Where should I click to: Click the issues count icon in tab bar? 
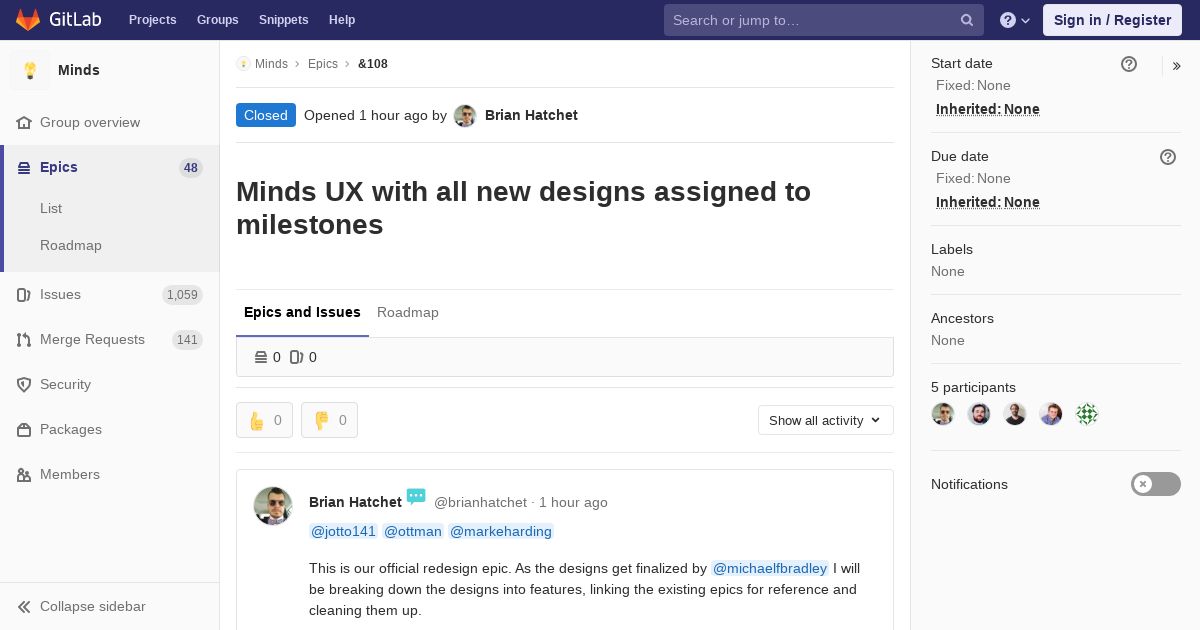pos(296,357)
